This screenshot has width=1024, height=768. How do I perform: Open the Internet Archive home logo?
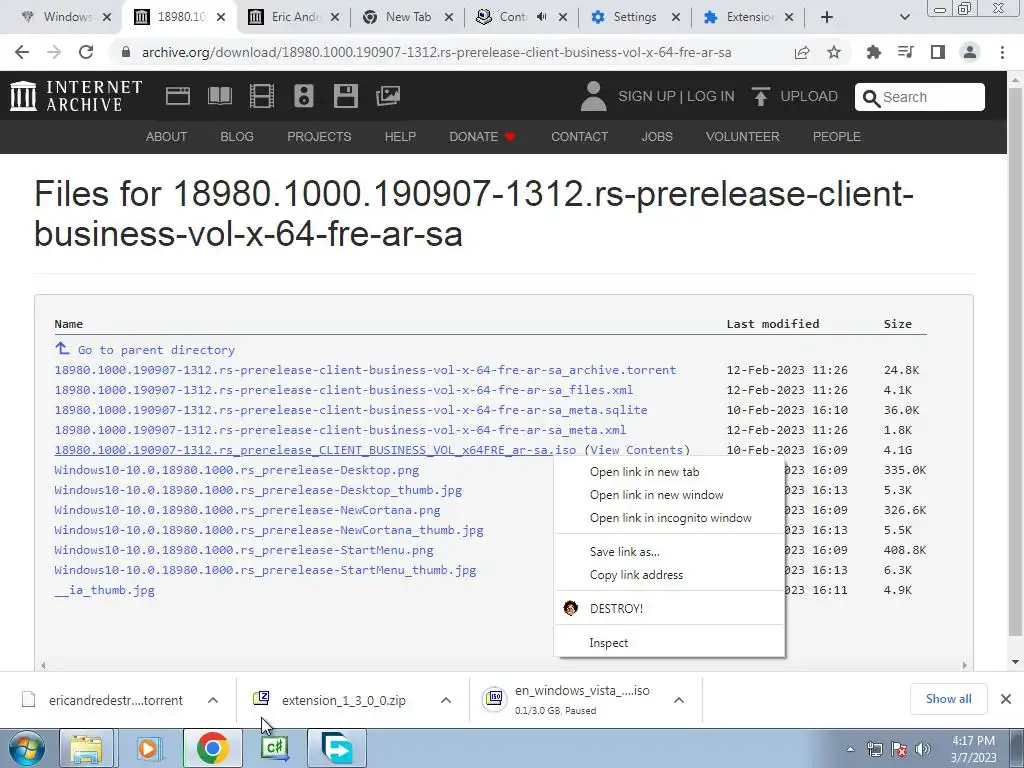[x=76, y=96]
